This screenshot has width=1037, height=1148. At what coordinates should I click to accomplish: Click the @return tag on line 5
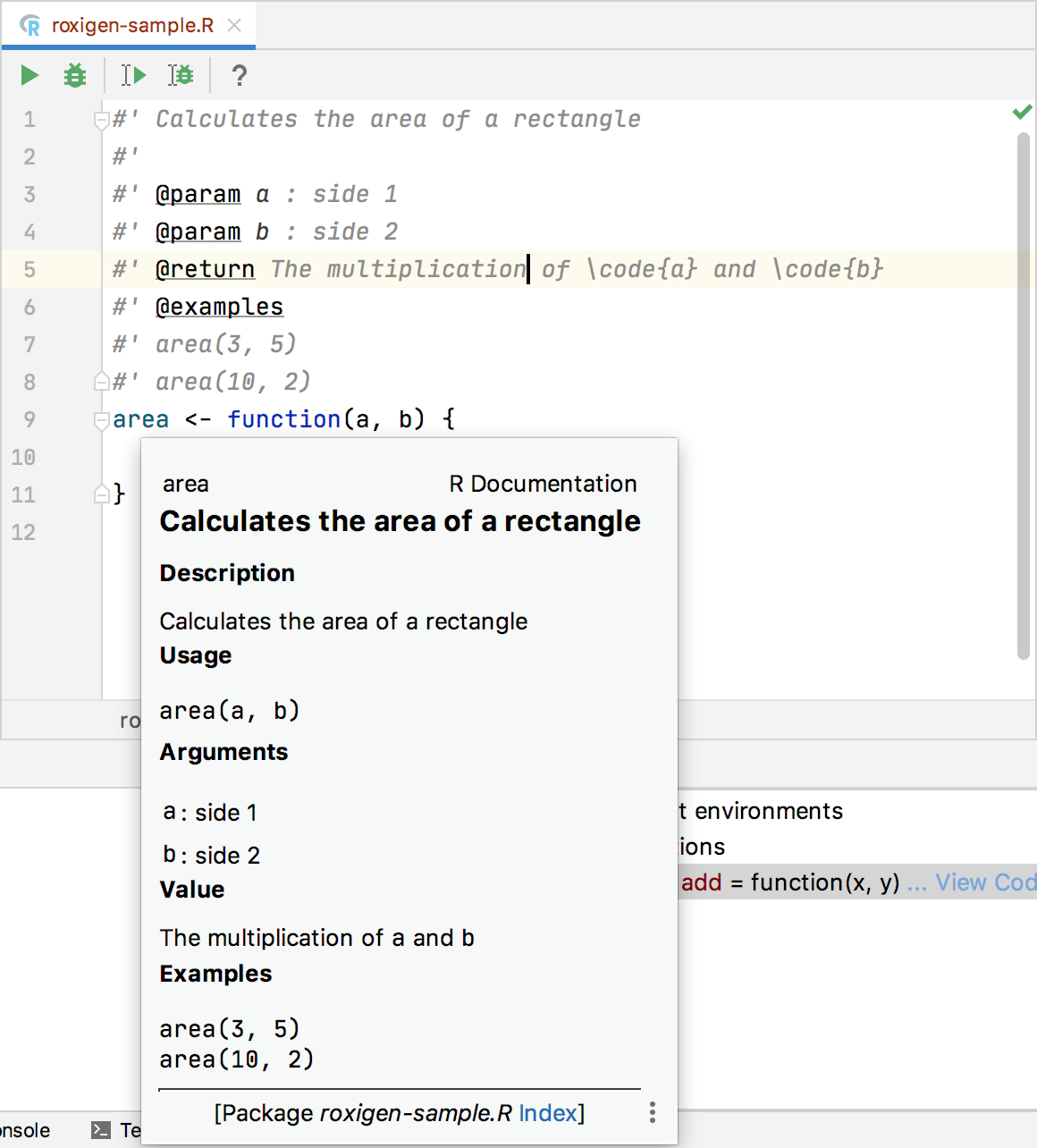point(206,269)
